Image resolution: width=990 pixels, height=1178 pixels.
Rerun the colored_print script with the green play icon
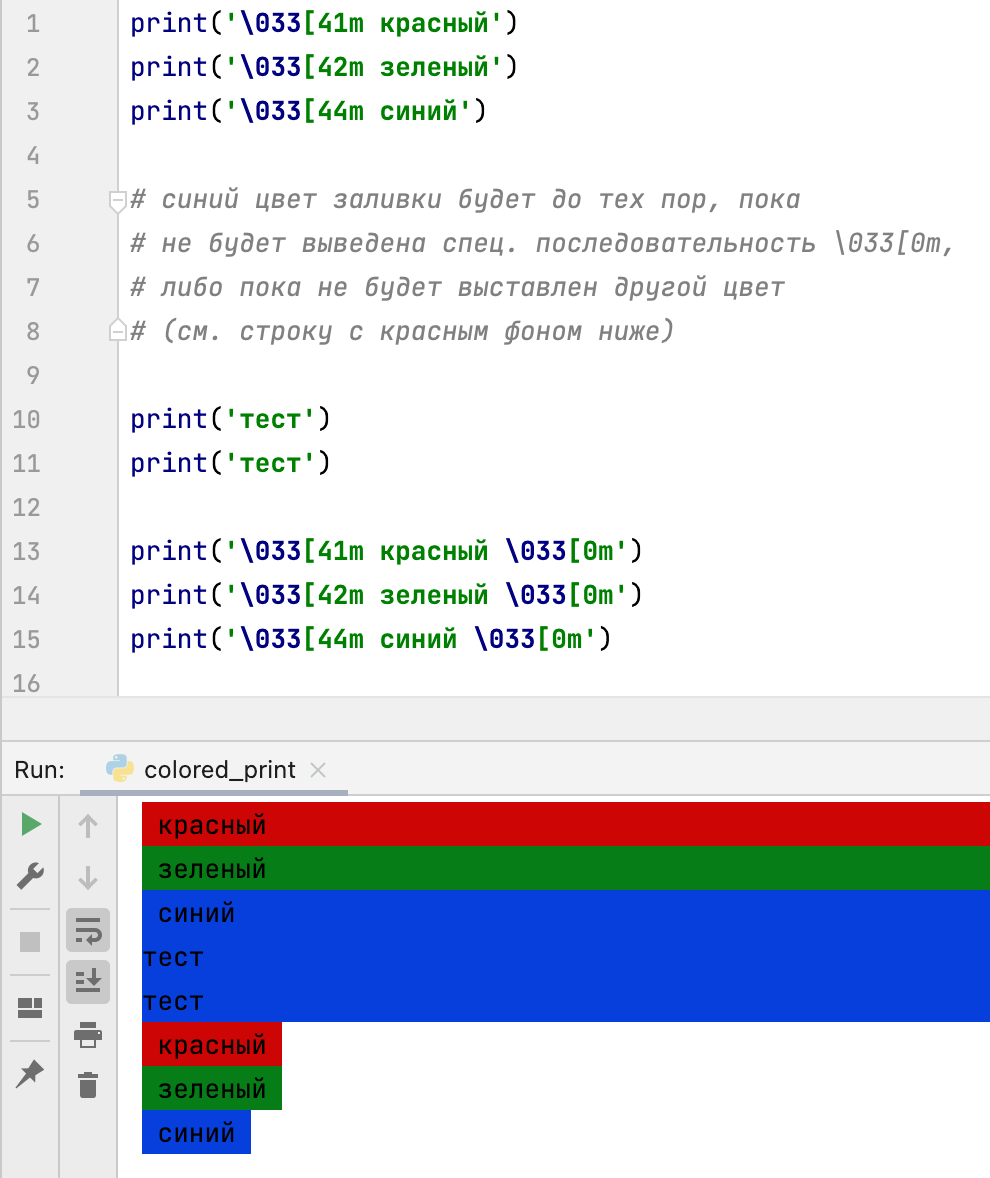[31, 824]
